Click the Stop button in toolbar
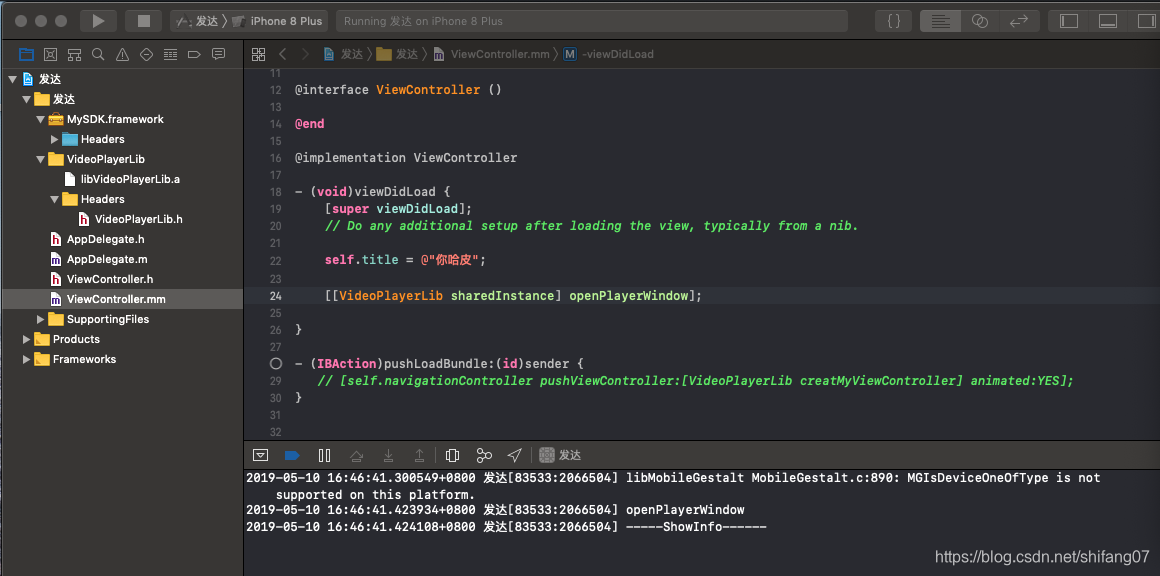 click(144, 21)
